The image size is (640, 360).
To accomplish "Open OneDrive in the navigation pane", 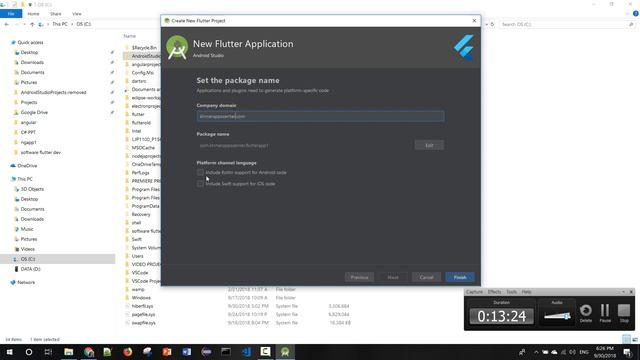I will coord(27,166).
